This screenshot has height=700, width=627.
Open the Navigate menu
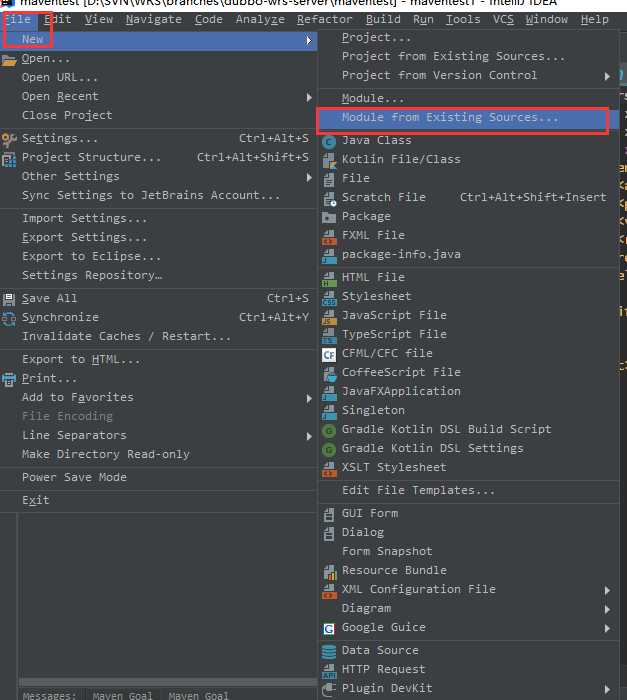tap(154, 19)
